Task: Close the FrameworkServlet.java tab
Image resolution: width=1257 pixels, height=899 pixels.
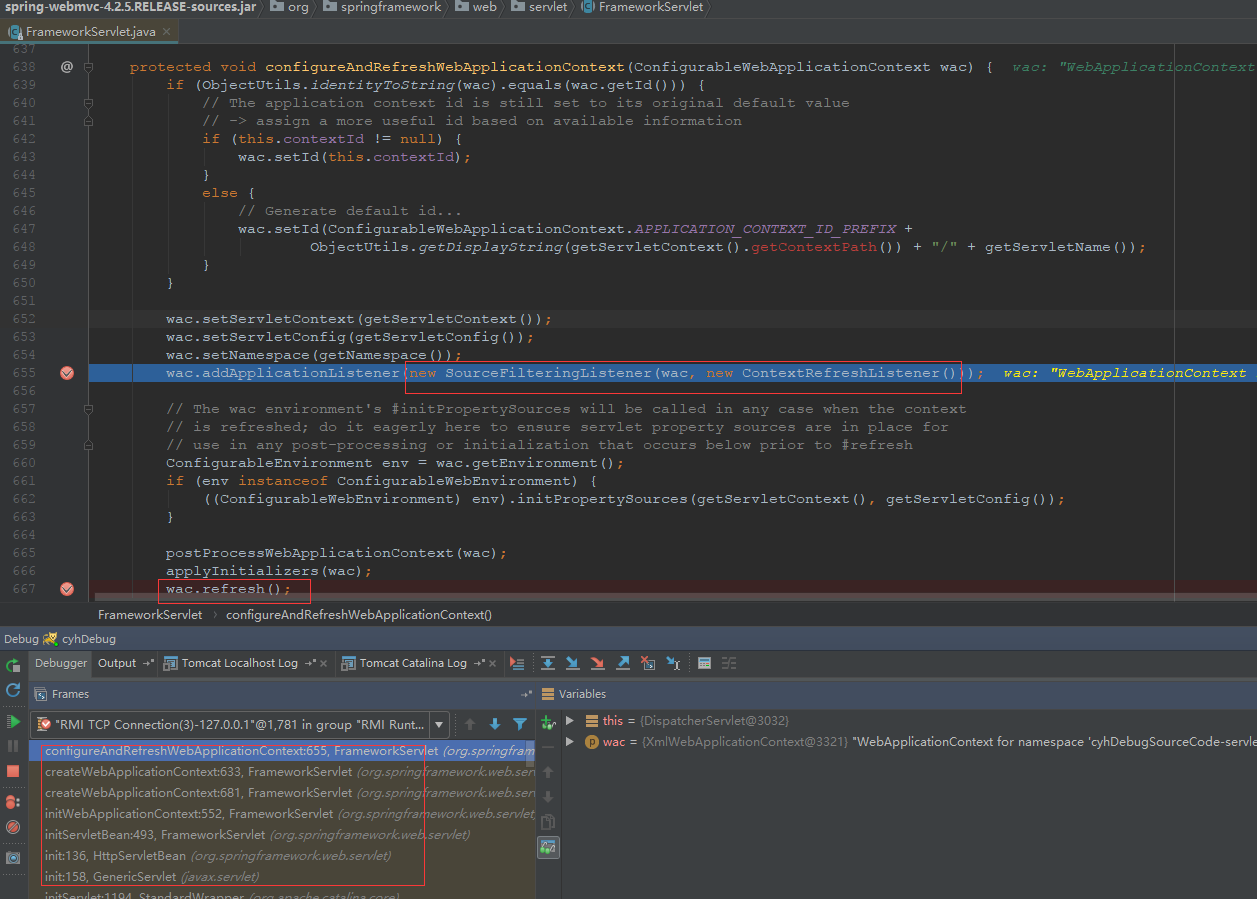Action: (167, 32)
